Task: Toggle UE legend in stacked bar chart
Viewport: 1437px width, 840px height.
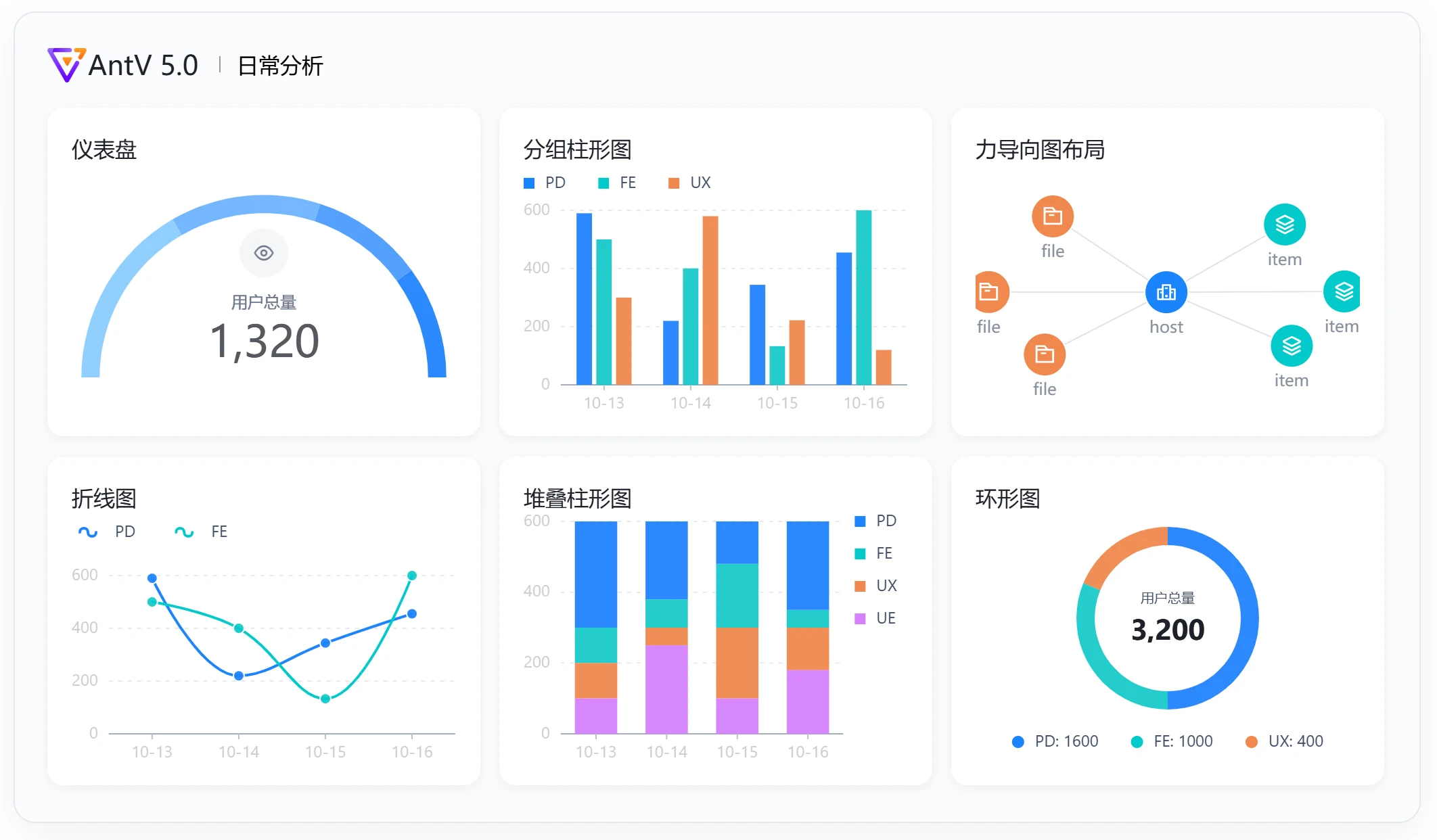Action: (x=885, y=618)
